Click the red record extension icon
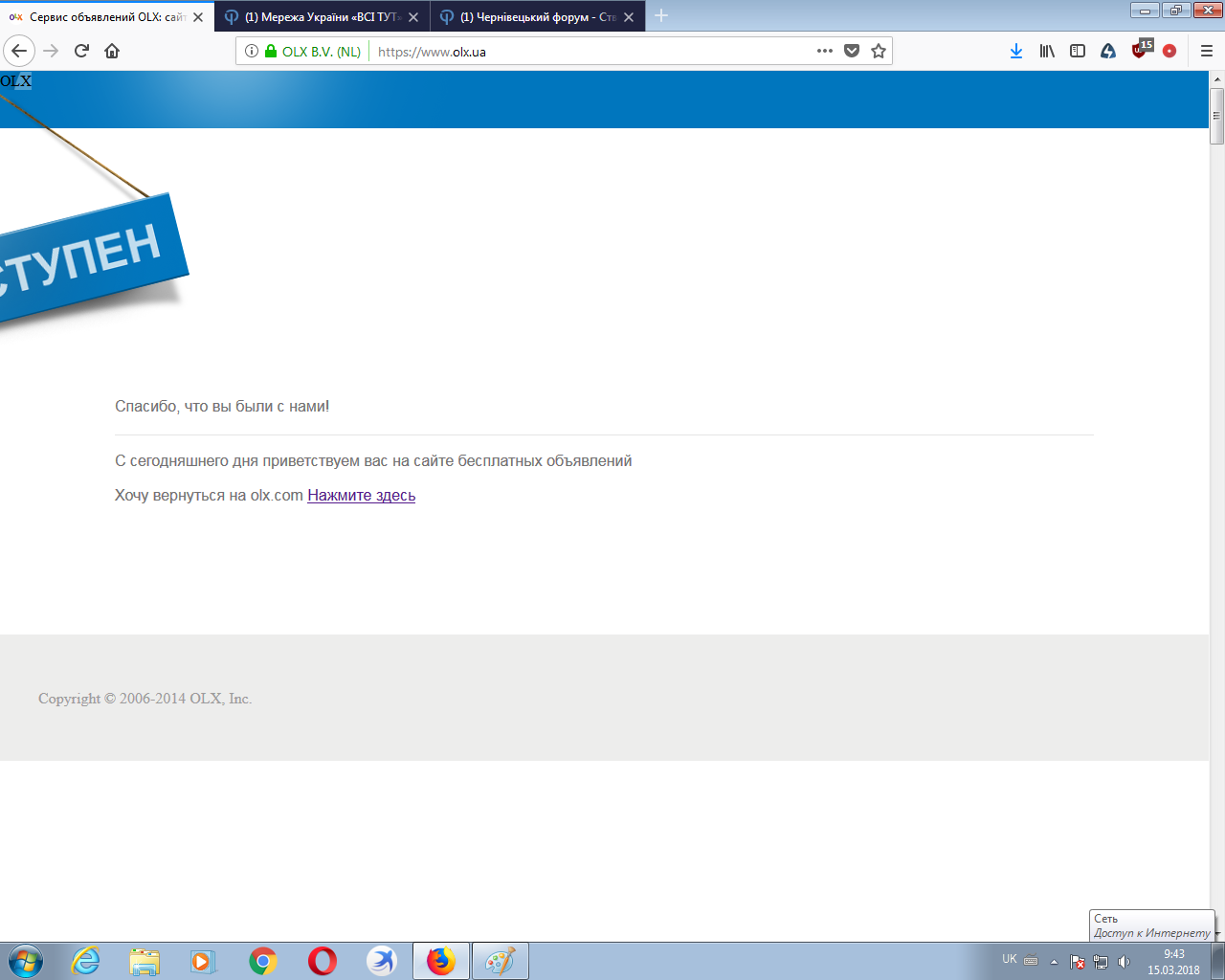 pyautogui.click(x=1169, y=51)
